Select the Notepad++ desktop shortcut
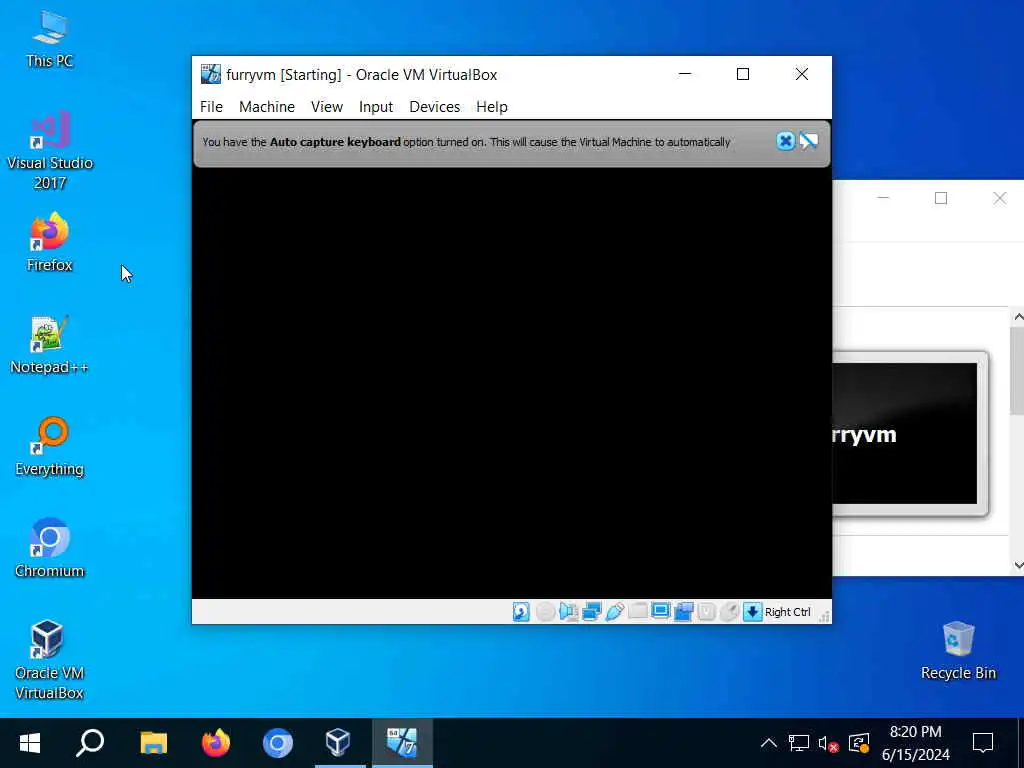Viewport: 1024px width, 768px height. 50,345
